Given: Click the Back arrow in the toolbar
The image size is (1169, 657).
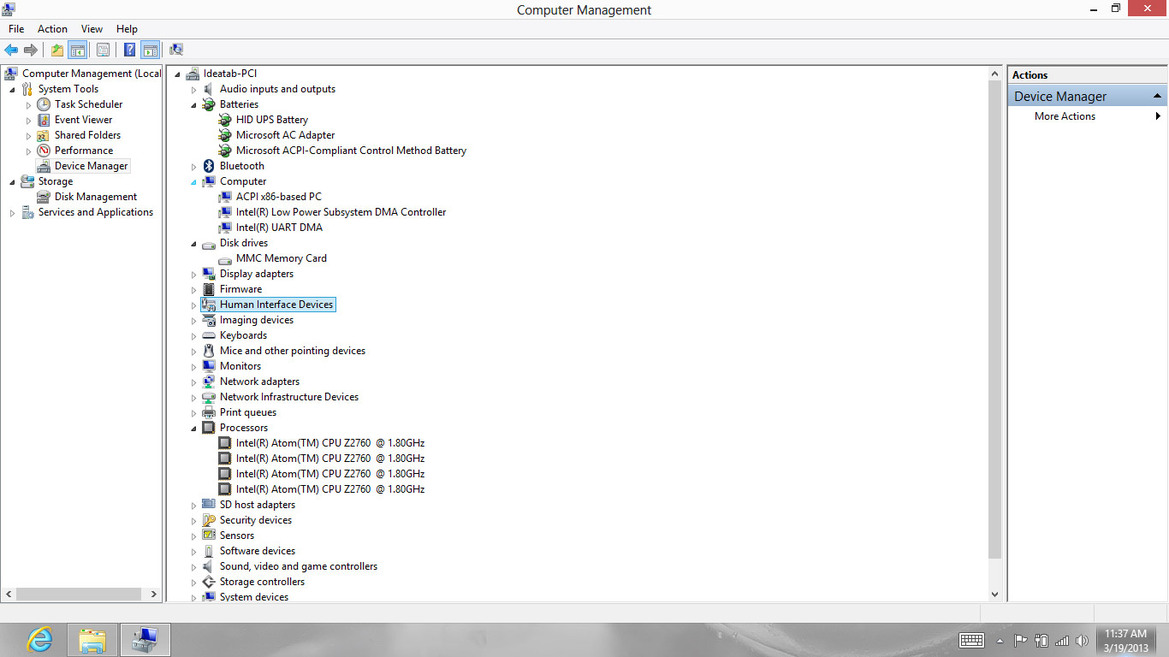Looking at the screenshot, I should pos(11,50).
